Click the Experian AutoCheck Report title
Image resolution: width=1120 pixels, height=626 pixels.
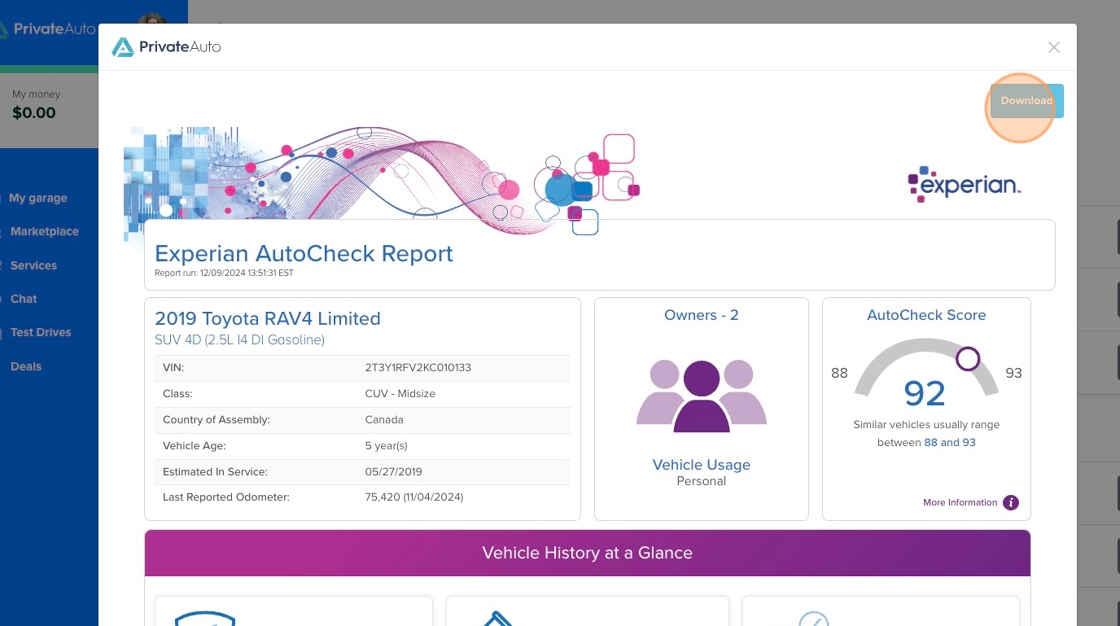[304, 254]
